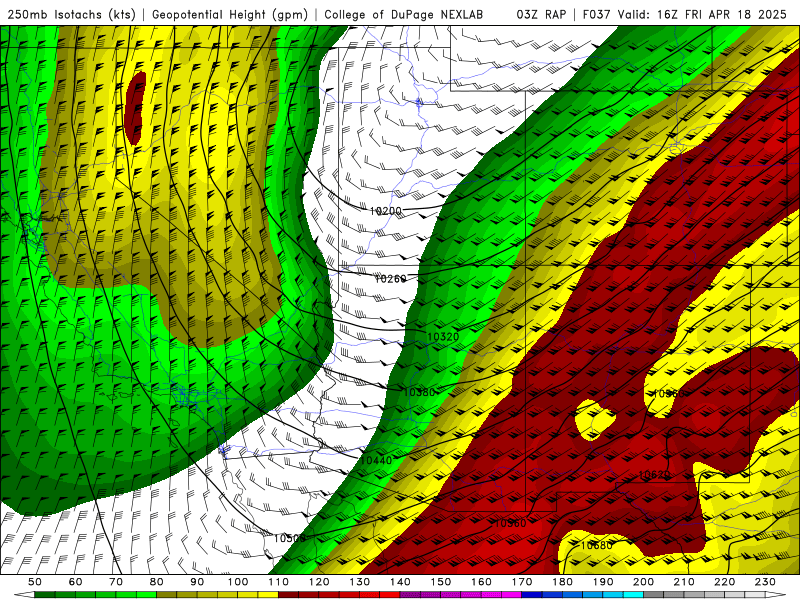Select the 120 kt legend value
The image size is (800, 600).
click(x=319, y=582)
